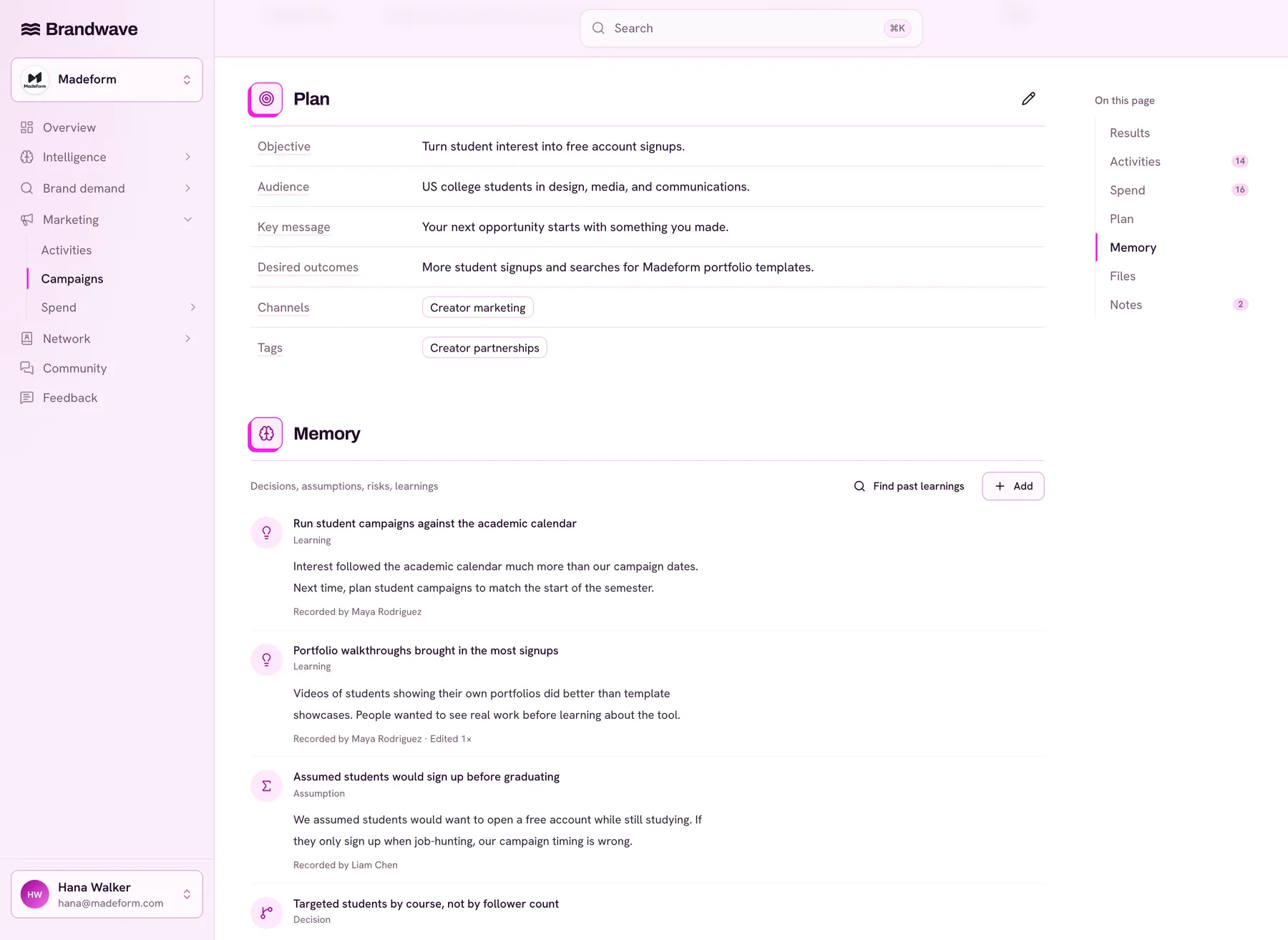Jump to Files in page outline

[1123, 276]
